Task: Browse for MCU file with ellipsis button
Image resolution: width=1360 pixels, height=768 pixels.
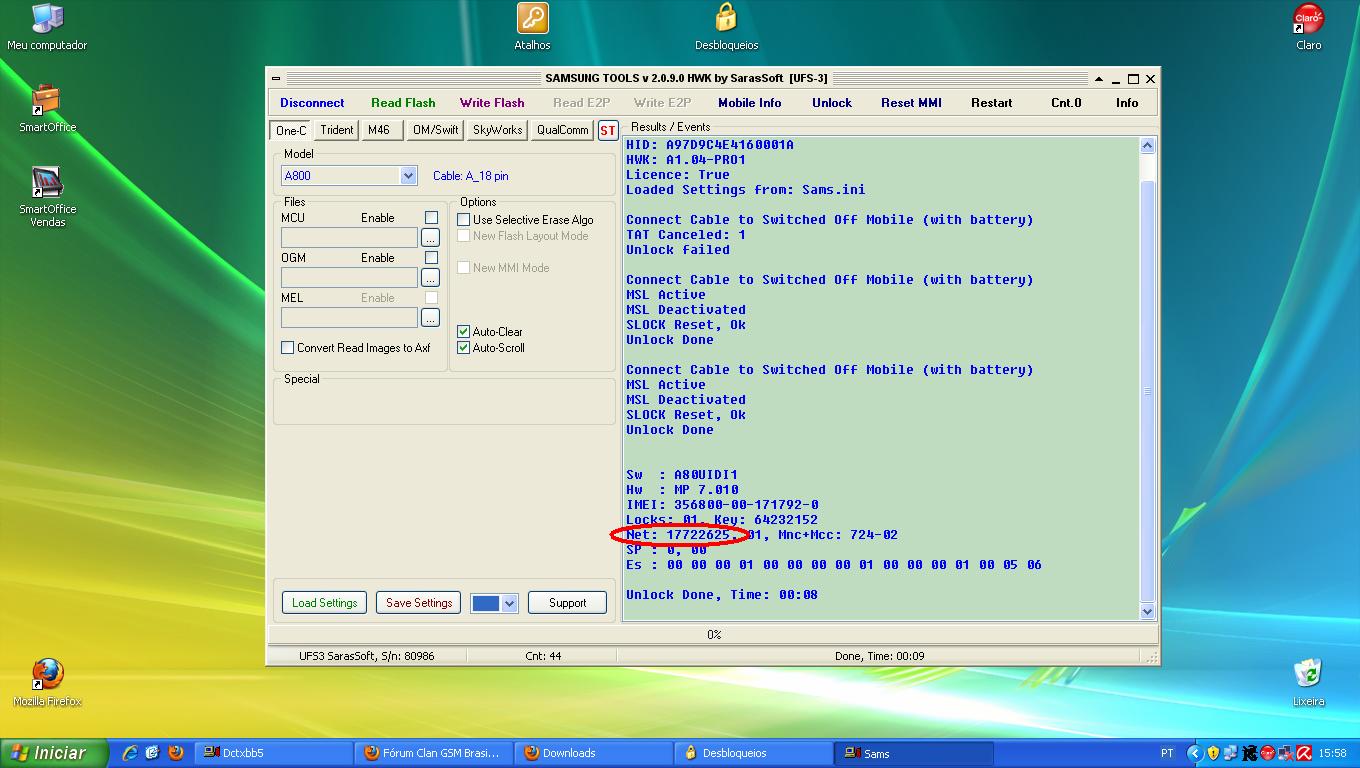Action: tap(430, 237)
